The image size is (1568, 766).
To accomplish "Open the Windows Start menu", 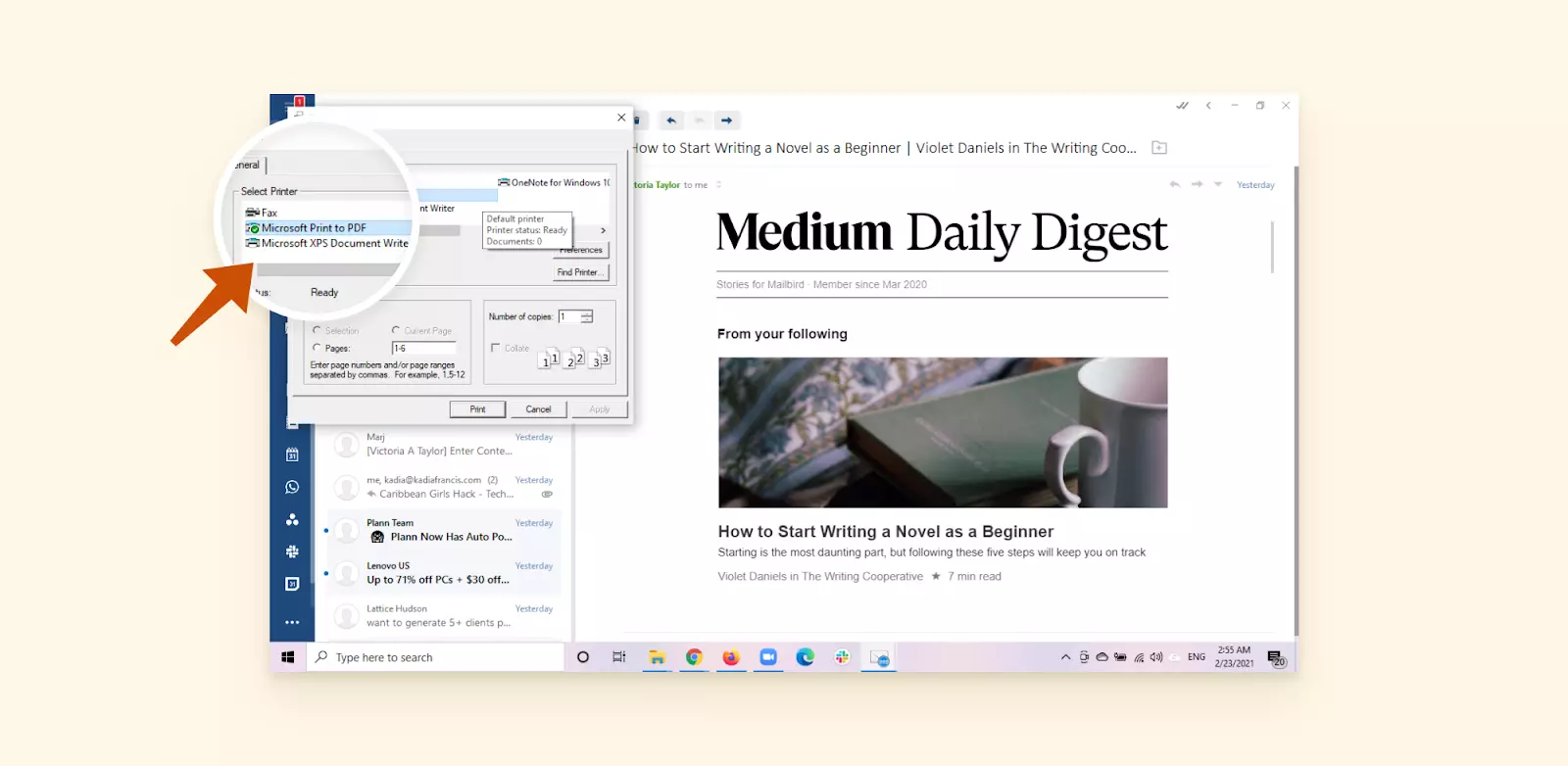I will [x=288, y=657].
